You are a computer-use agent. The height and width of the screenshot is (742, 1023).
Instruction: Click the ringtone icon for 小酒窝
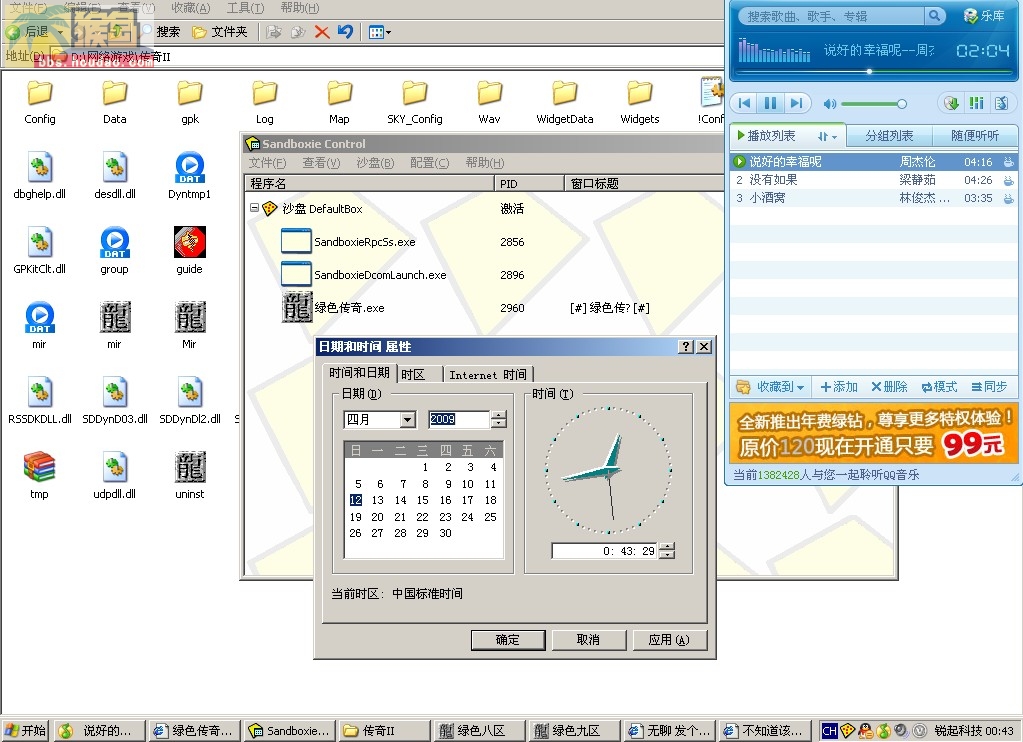pos(1008,198)
